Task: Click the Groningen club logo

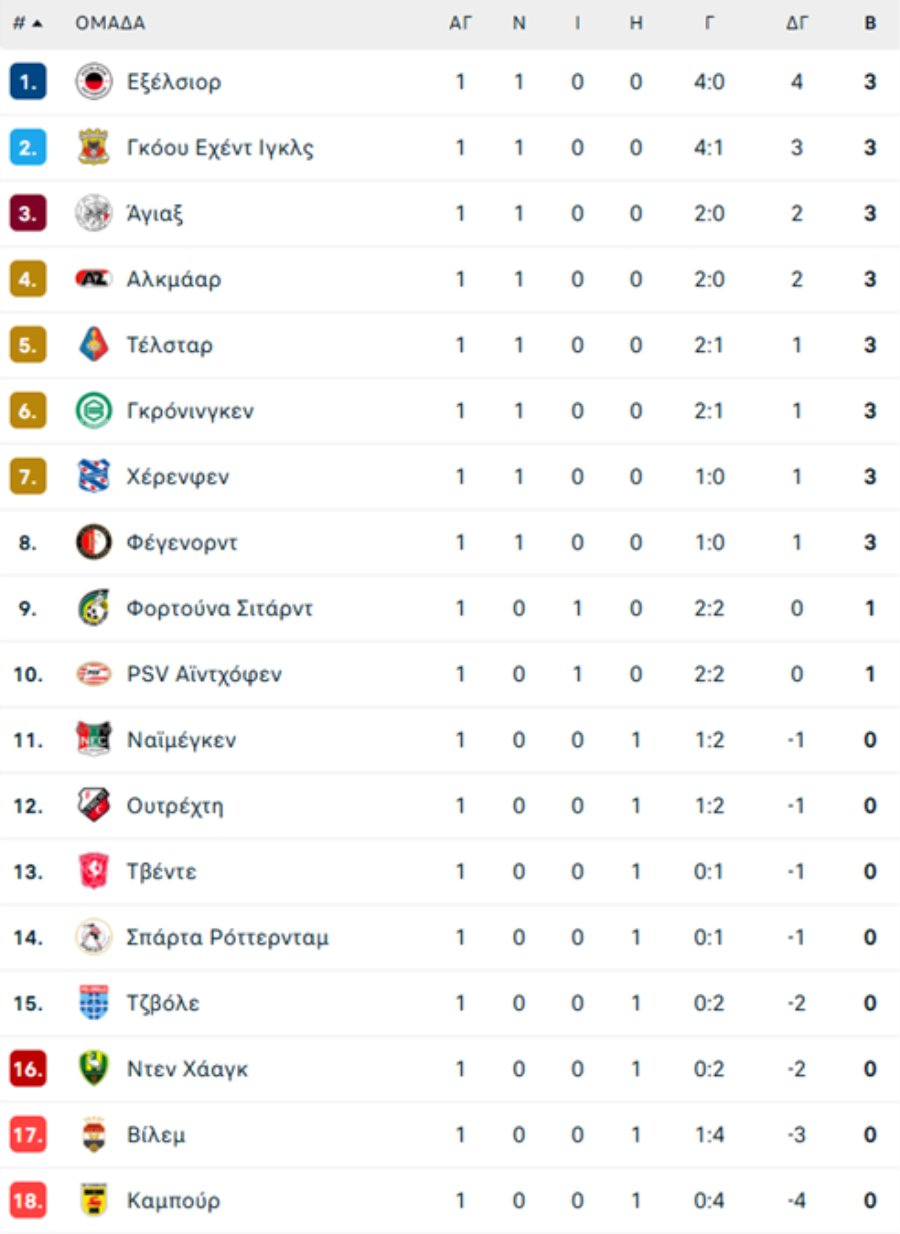Action: coord(94,411)
